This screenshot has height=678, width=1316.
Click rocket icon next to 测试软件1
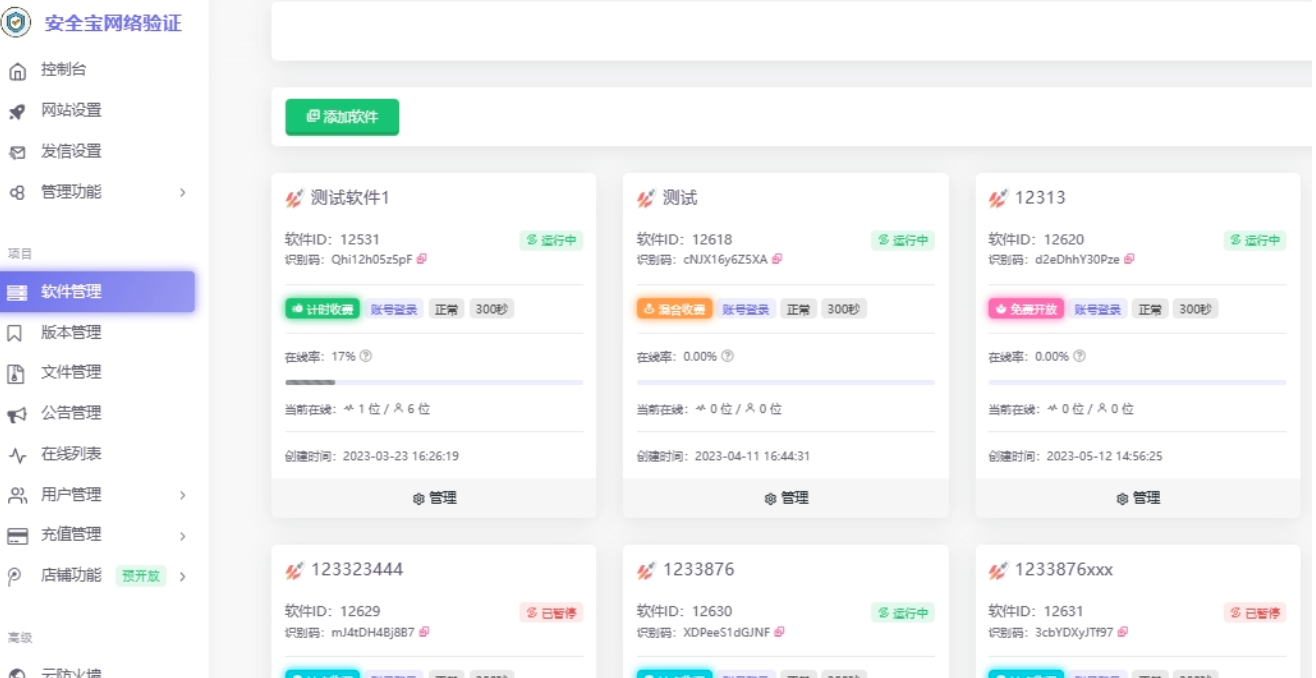click(294, 198)
